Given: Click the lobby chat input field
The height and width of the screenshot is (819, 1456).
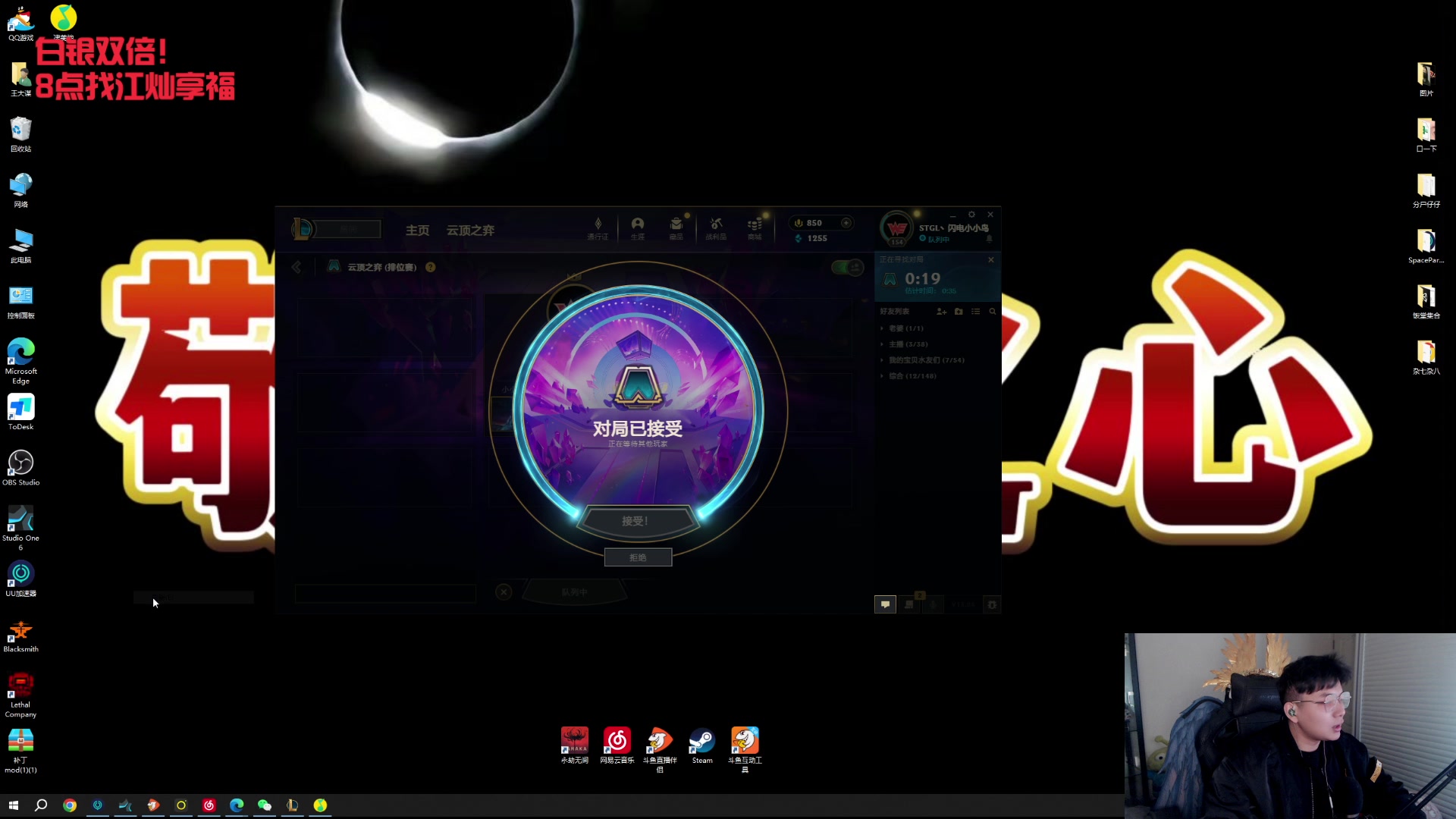Looking at the screenshot, I should 385,593.
